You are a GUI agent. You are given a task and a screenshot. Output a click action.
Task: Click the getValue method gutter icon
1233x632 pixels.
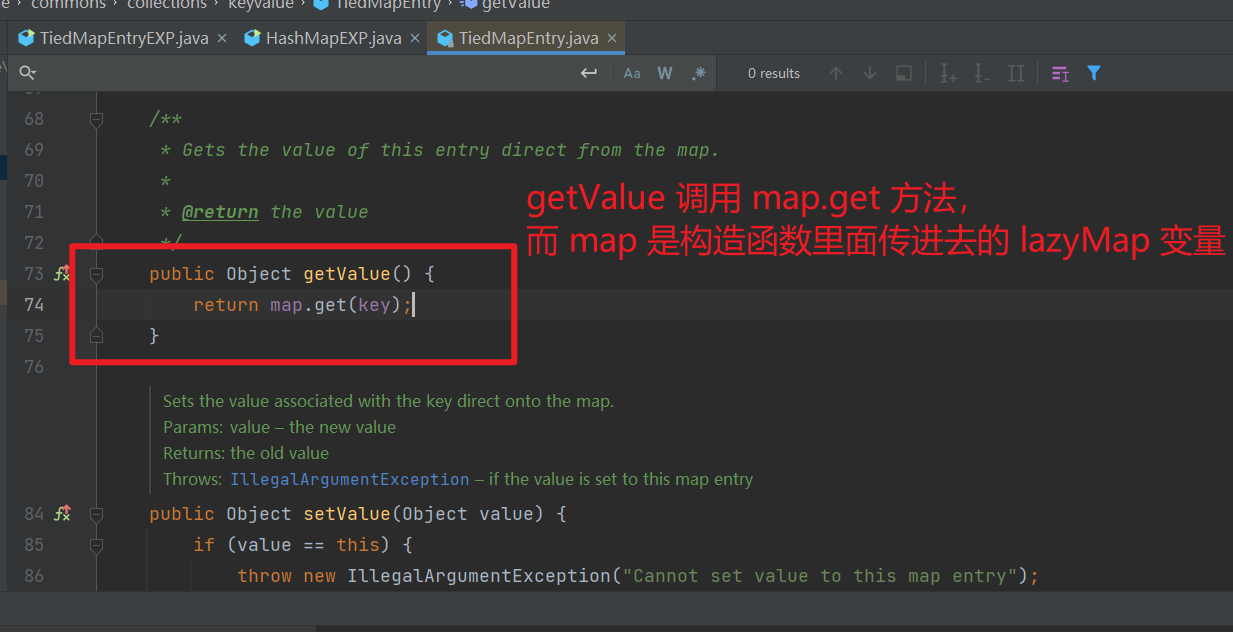click(x=62, y=272)
